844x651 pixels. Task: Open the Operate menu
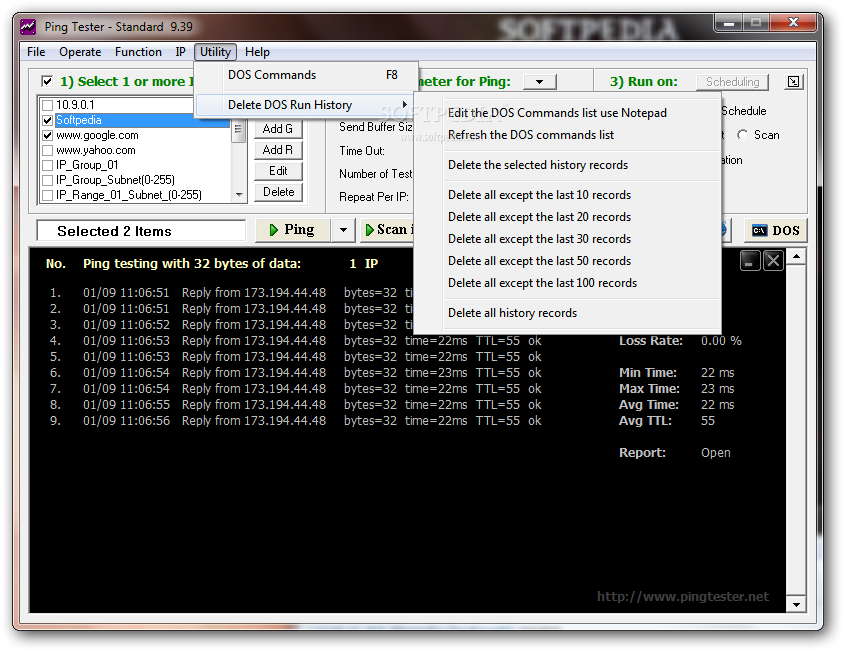click(x=80, y=52)
